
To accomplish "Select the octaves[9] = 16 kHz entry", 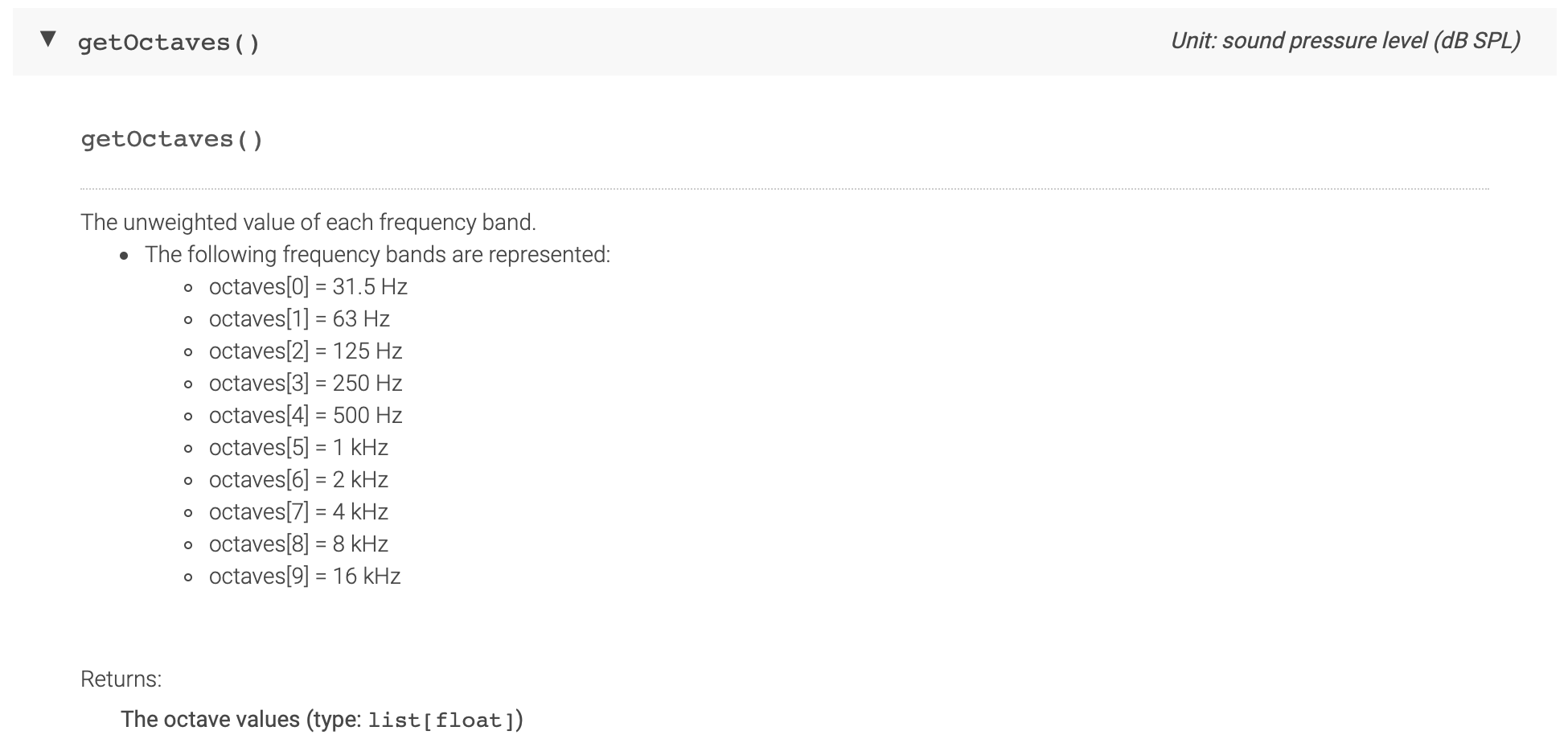I will coord(305,576).
